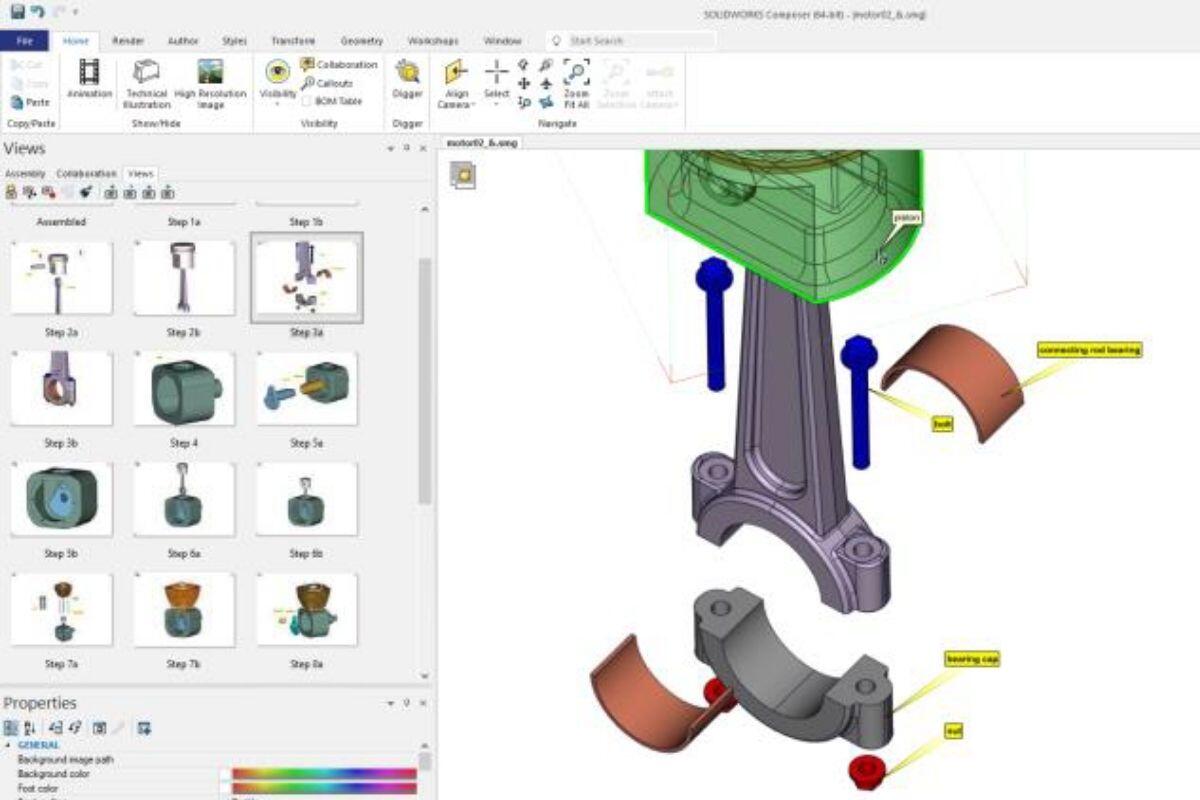Click the Callouts magnifier icon

click(x=308, y=83)
